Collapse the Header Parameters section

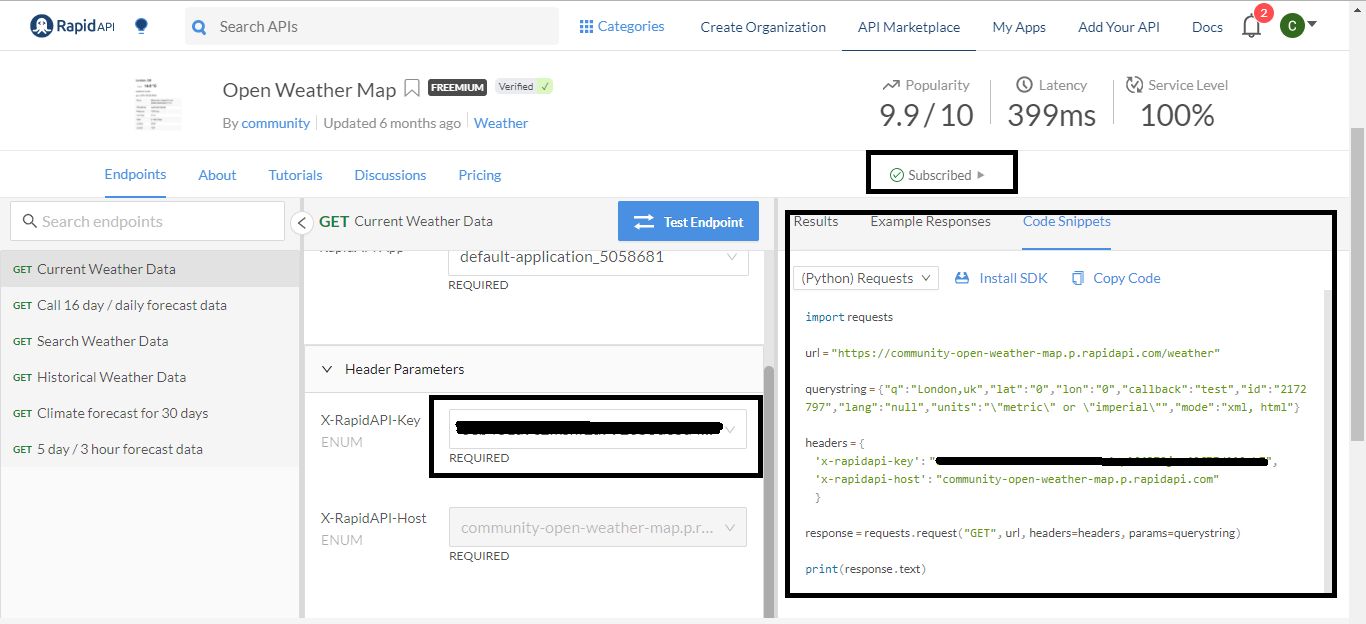pyautogui.click(x=327, y=369)
